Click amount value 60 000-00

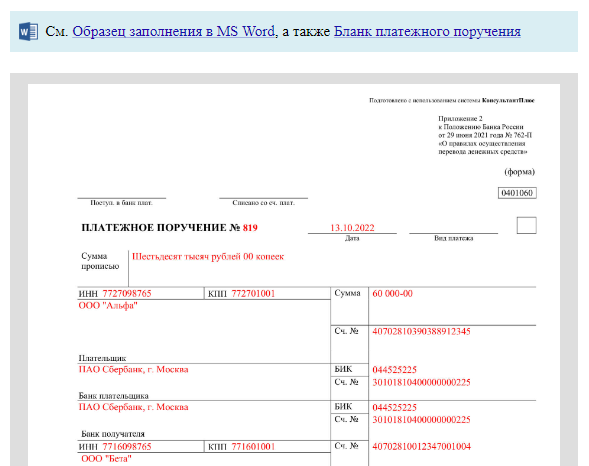coord(392,294)
